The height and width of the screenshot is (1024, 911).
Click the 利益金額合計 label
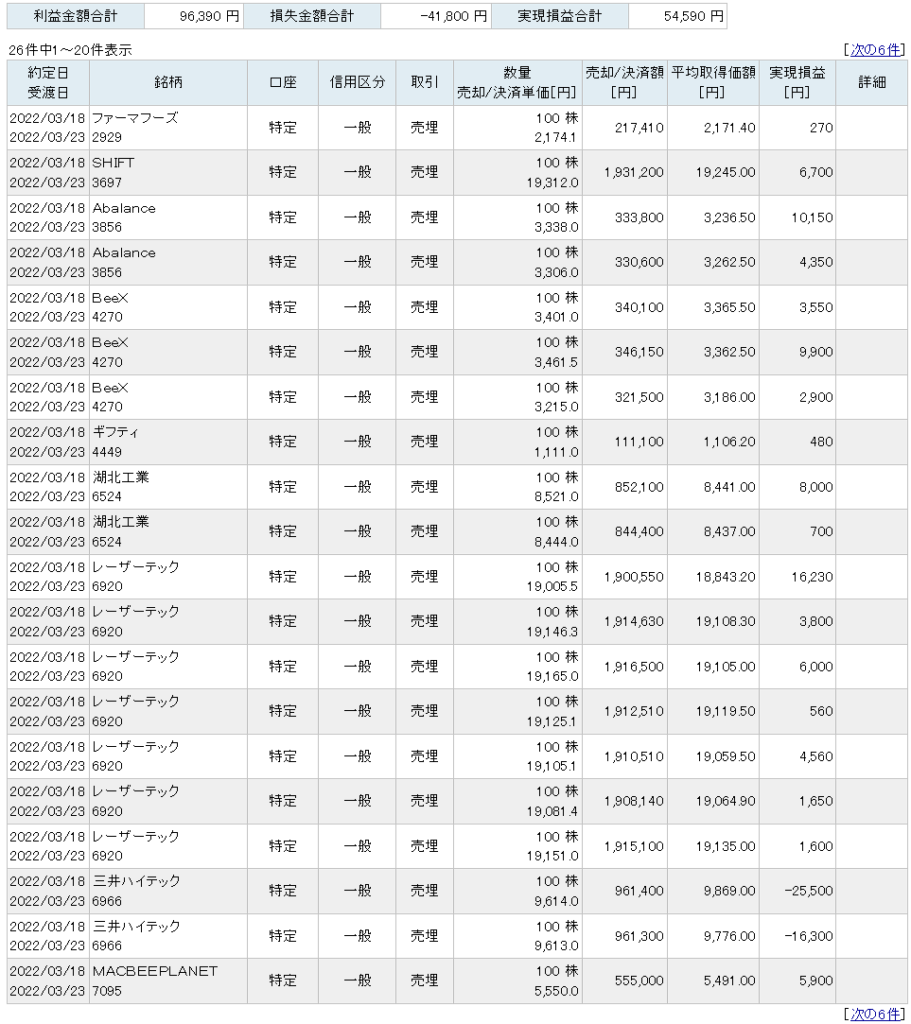point(76,16)
